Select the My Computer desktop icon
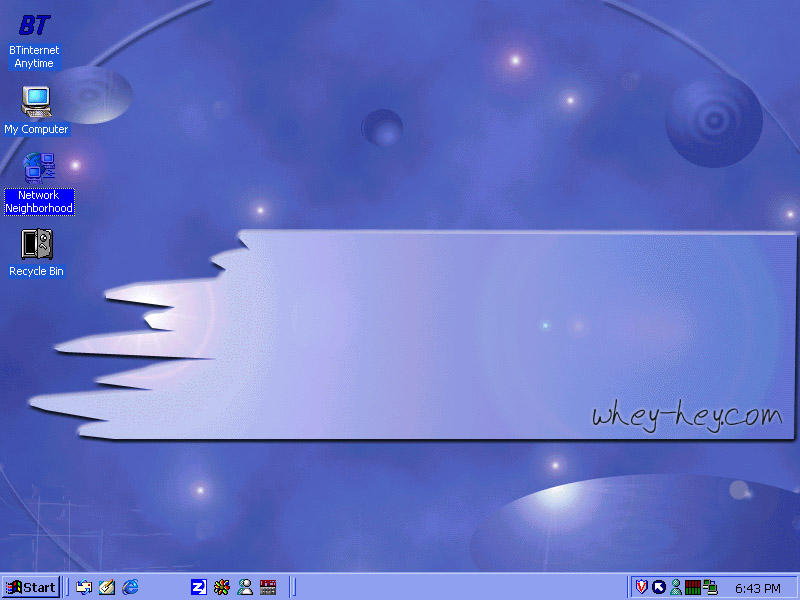800x600 pixels. click(x=36, y=102)
